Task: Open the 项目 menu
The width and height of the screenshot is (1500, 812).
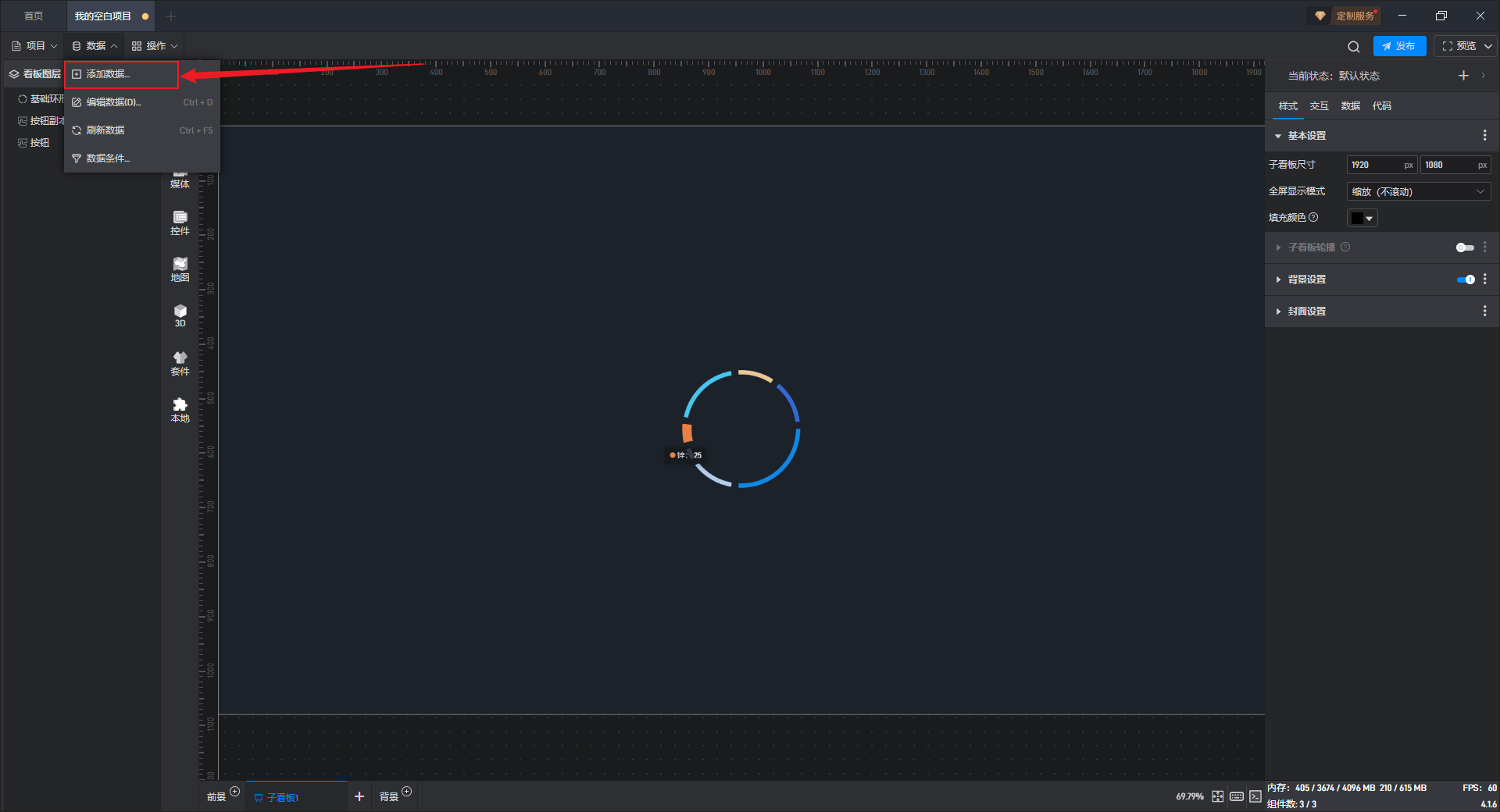Action: pyautogui.click(x=35, y=46)
